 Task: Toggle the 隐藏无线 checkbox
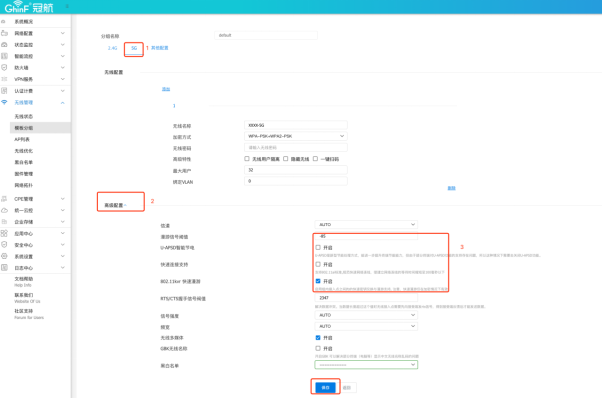[286, 159]
